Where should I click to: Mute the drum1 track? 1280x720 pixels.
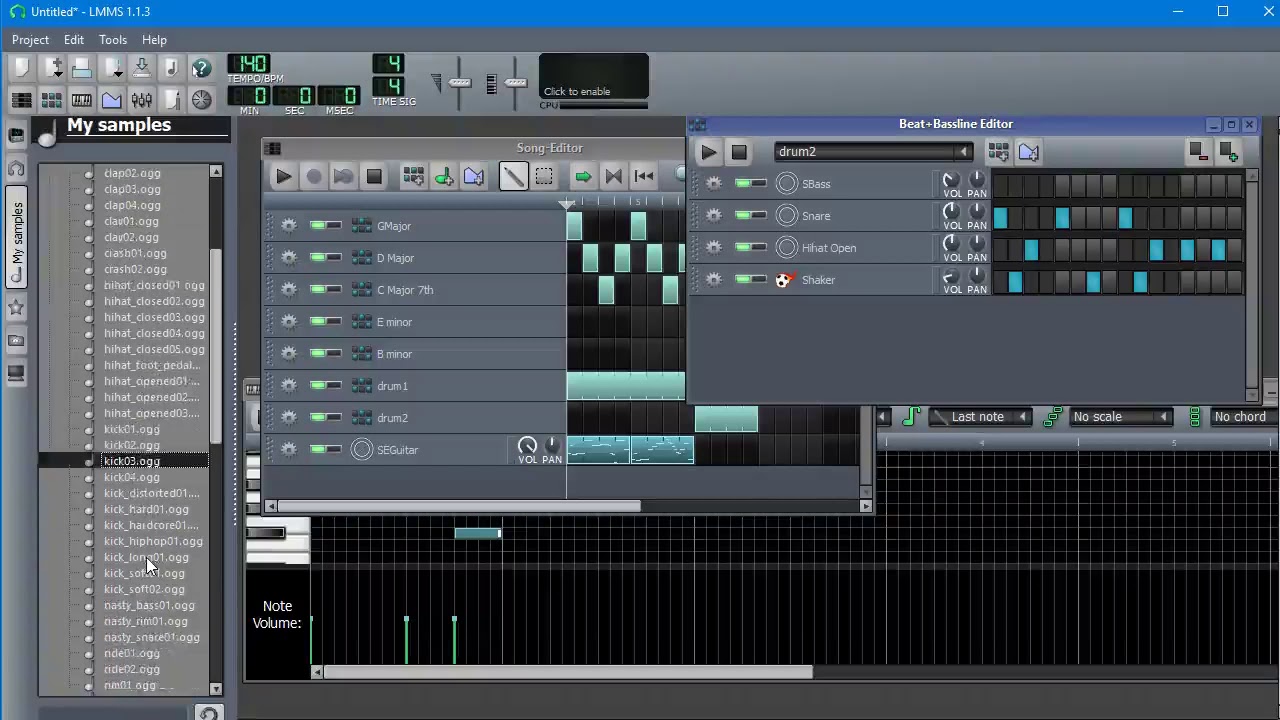point(318,386)
